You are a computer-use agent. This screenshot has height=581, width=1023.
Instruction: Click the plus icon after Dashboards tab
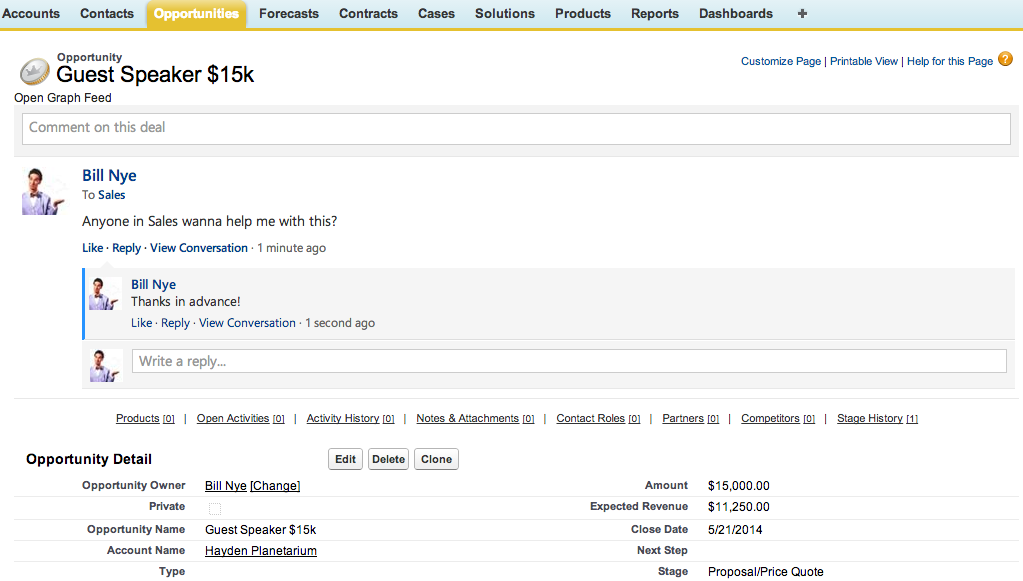[802, 14]
